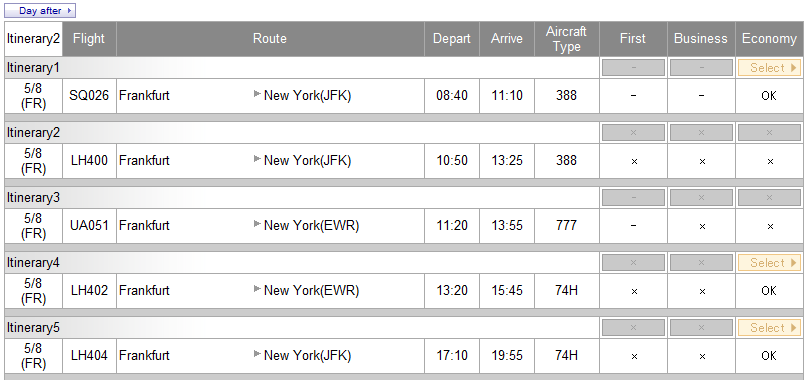
Task: Click disabled Economy button for Itinerary2
Action: click(x=769, y=132)
